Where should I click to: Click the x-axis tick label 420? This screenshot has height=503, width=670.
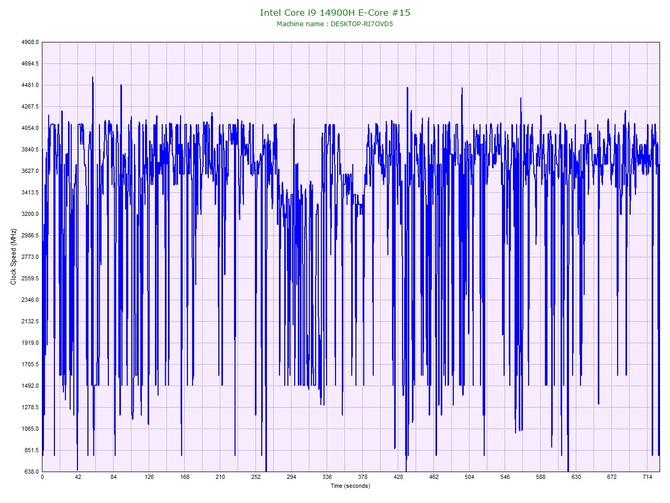click(398, 477)
